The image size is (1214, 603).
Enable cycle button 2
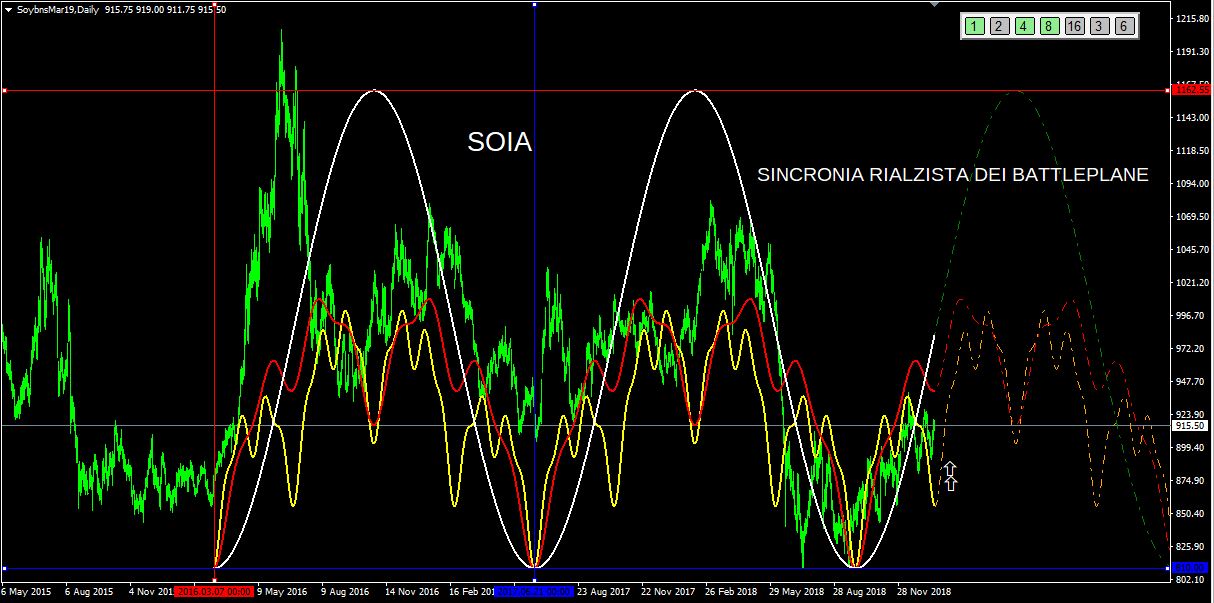pos(998,27)
